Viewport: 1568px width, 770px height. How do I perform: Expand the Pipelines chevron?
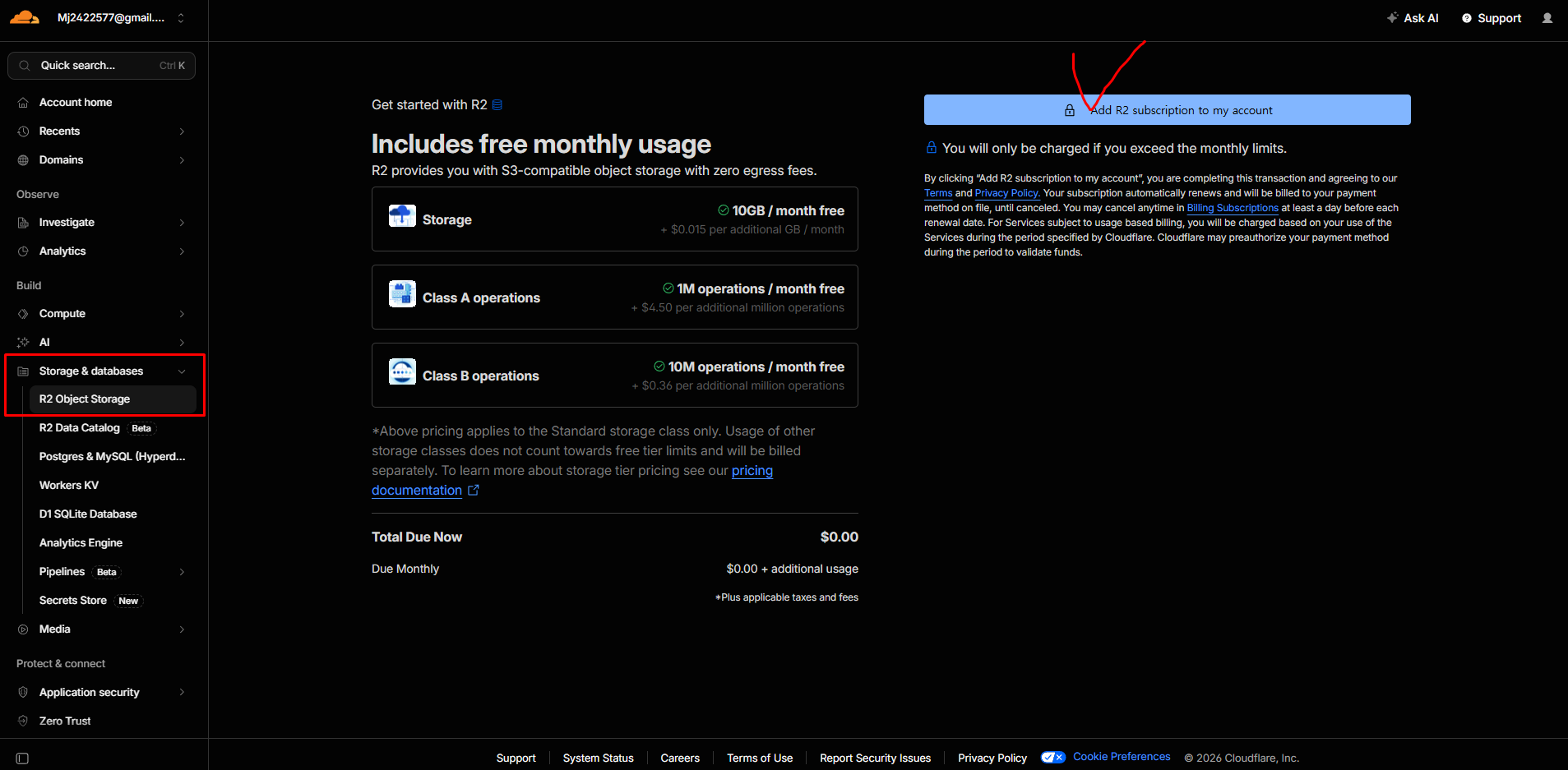(x=182, y=572)
